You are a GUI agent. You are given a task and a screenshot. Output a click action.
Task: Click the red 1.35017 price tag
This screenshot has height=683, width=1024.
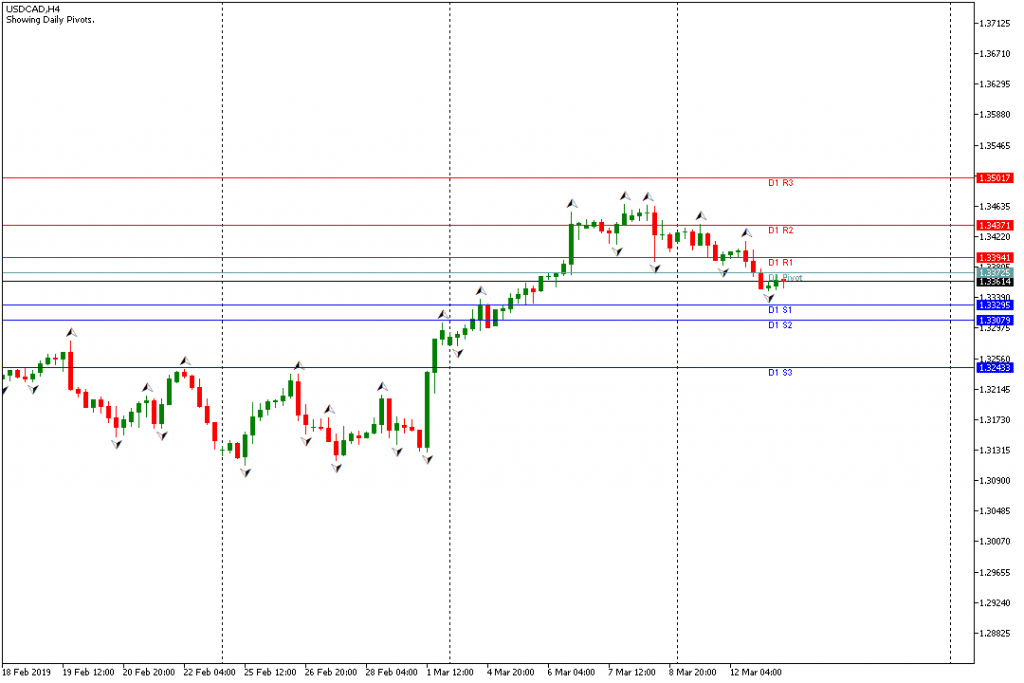point(994,178)
